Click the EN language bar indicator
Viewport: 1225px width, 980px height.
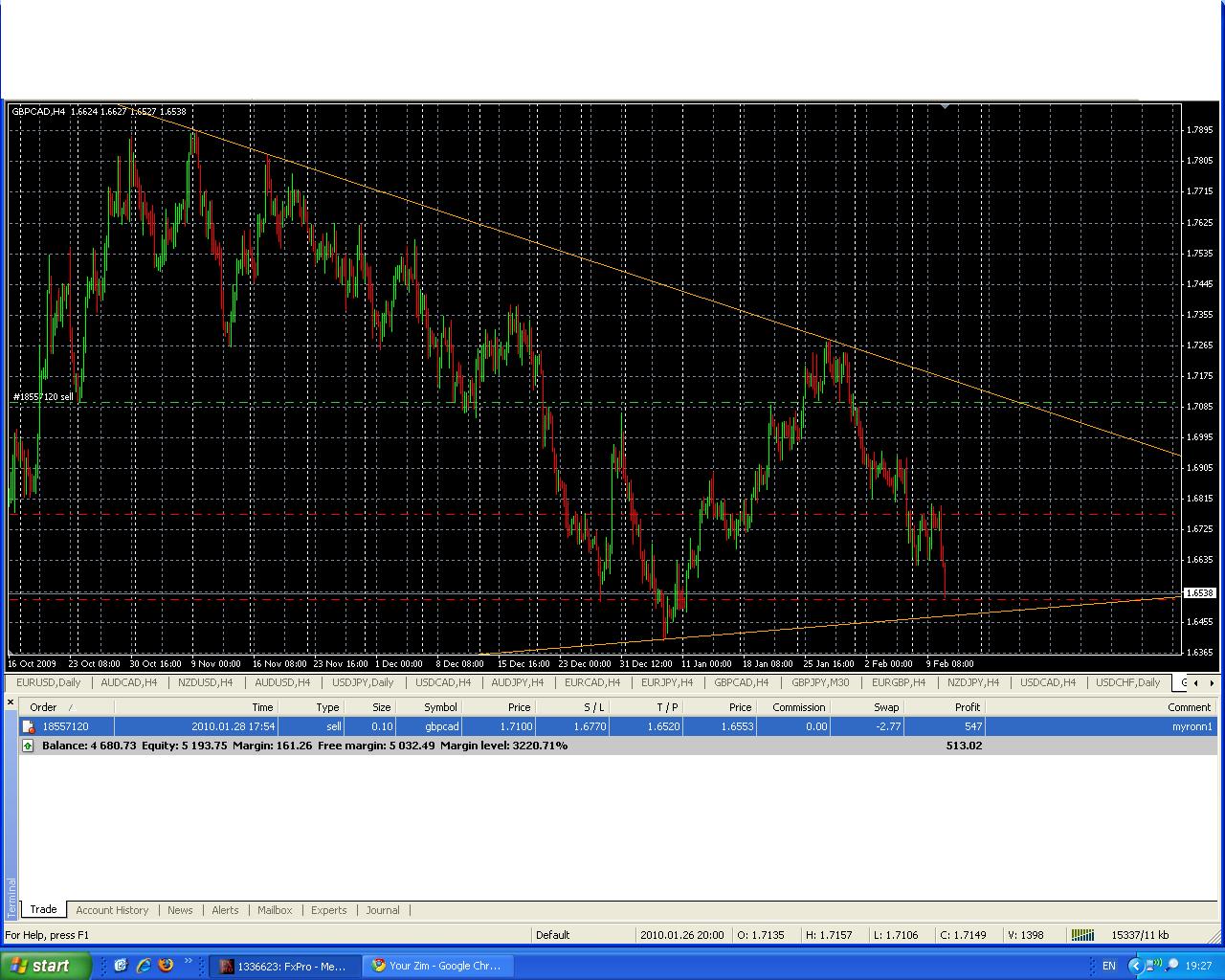1108,966
